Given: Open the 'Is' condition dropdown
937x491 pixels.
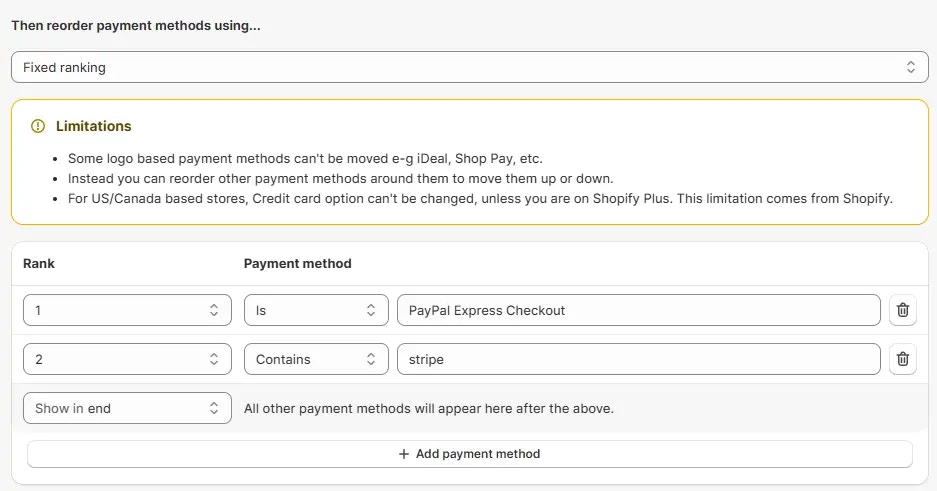Looking at the screenshot, I should 316,310.
